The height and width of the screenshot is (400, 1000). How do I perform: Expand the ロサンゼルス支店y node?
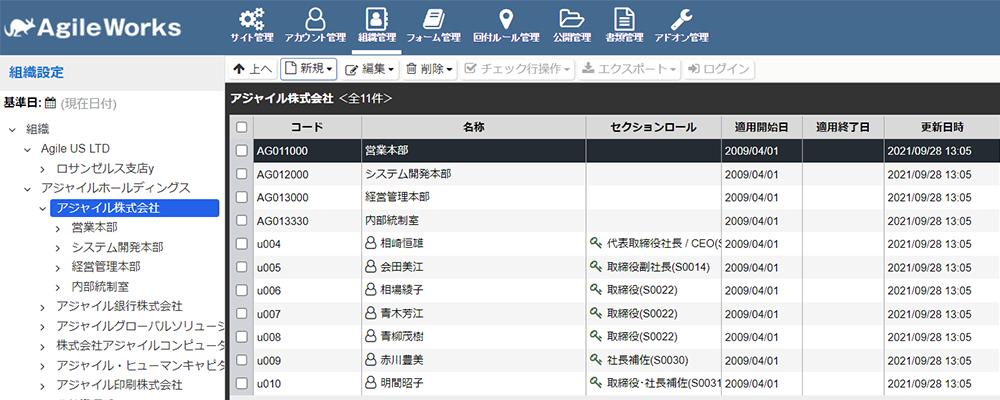(43, 169)
